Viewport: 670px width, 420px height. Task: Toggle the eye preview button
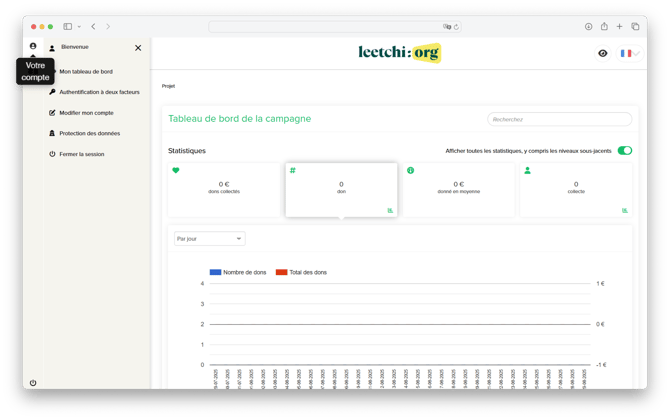(602, 53)
